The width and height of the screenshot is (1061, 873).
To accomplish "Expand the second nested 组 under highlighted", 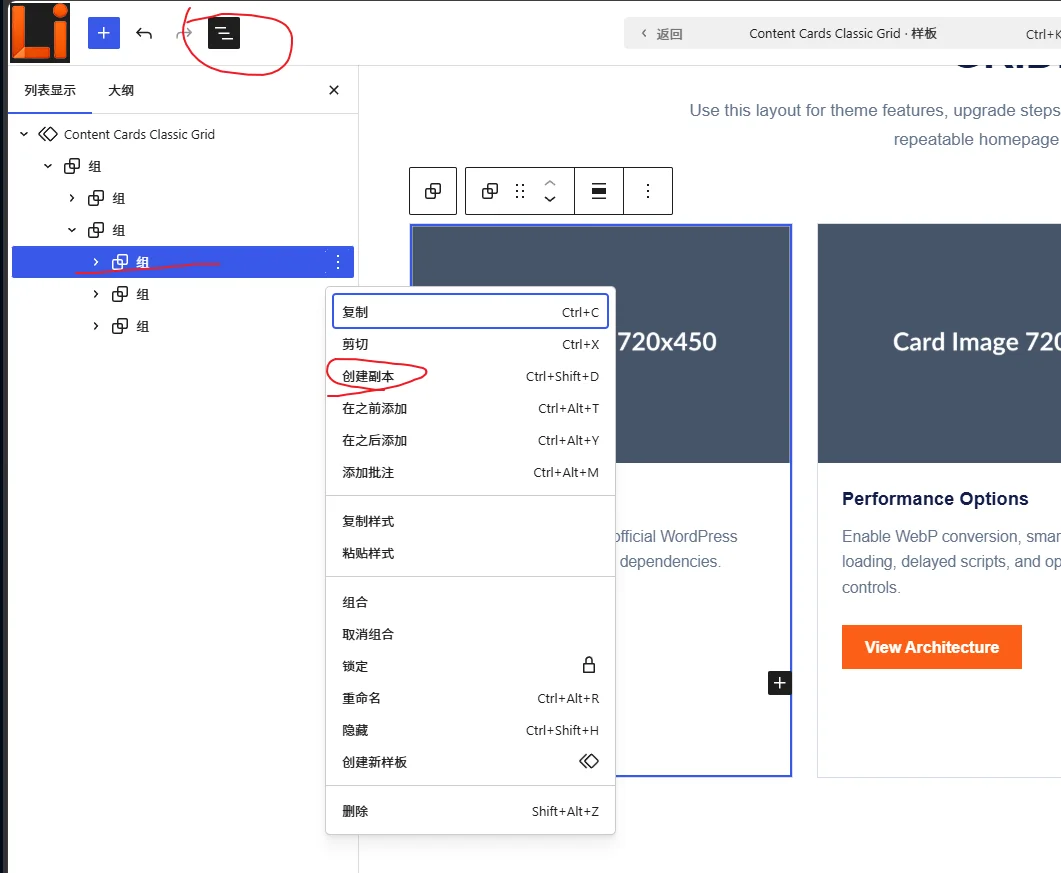I will click(x=95, y=294).
